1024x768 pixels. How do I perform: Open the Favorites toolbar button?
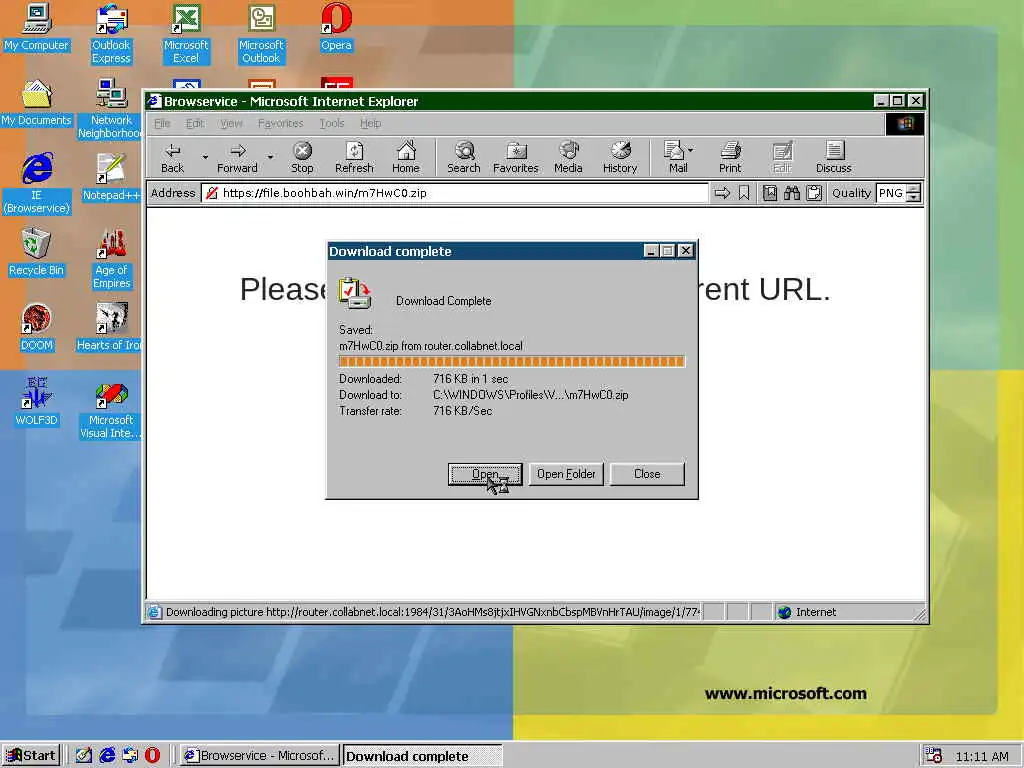[516, 158]
